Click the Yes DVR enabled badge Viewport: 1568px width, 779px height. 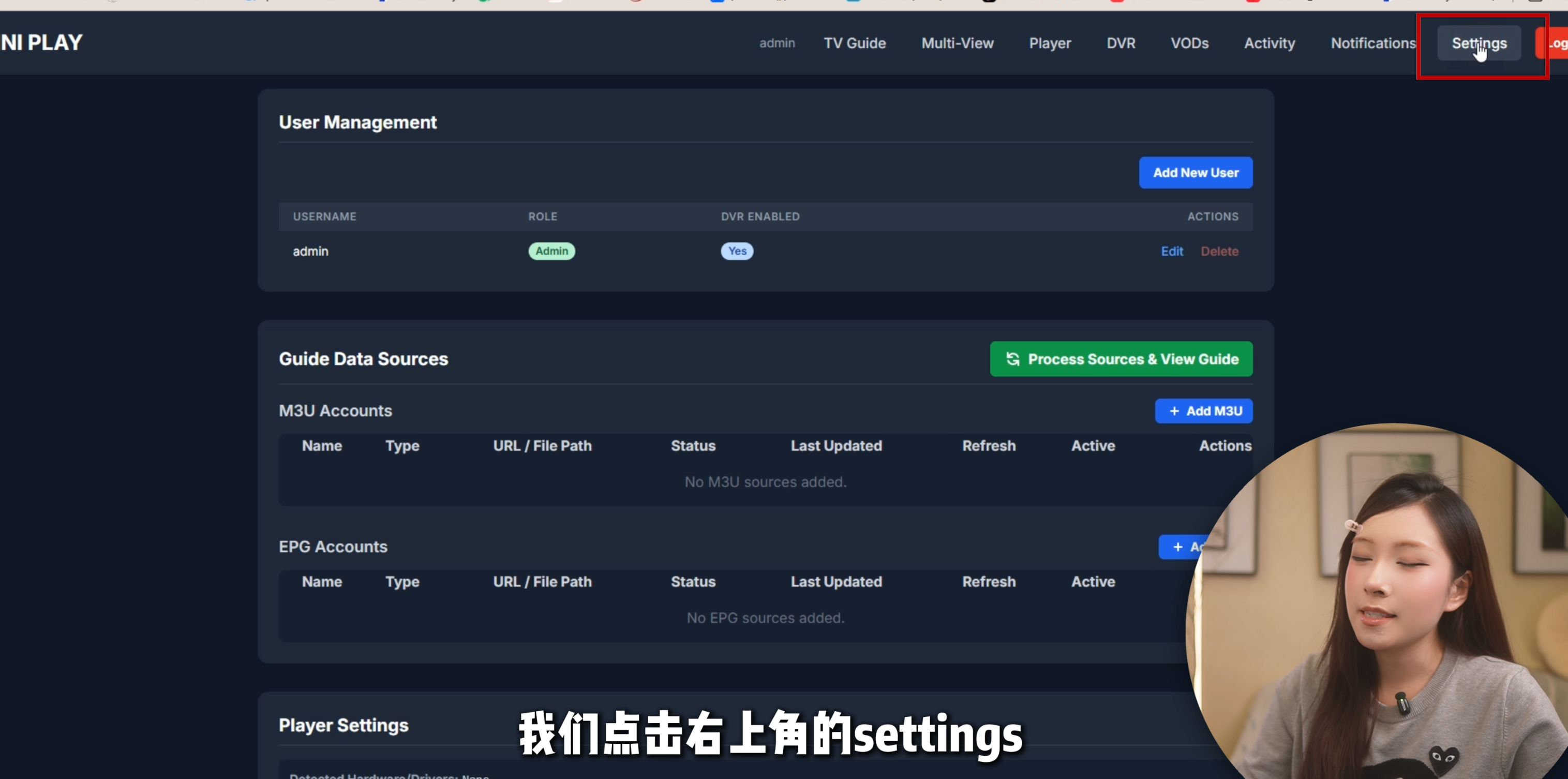[737, 252]
